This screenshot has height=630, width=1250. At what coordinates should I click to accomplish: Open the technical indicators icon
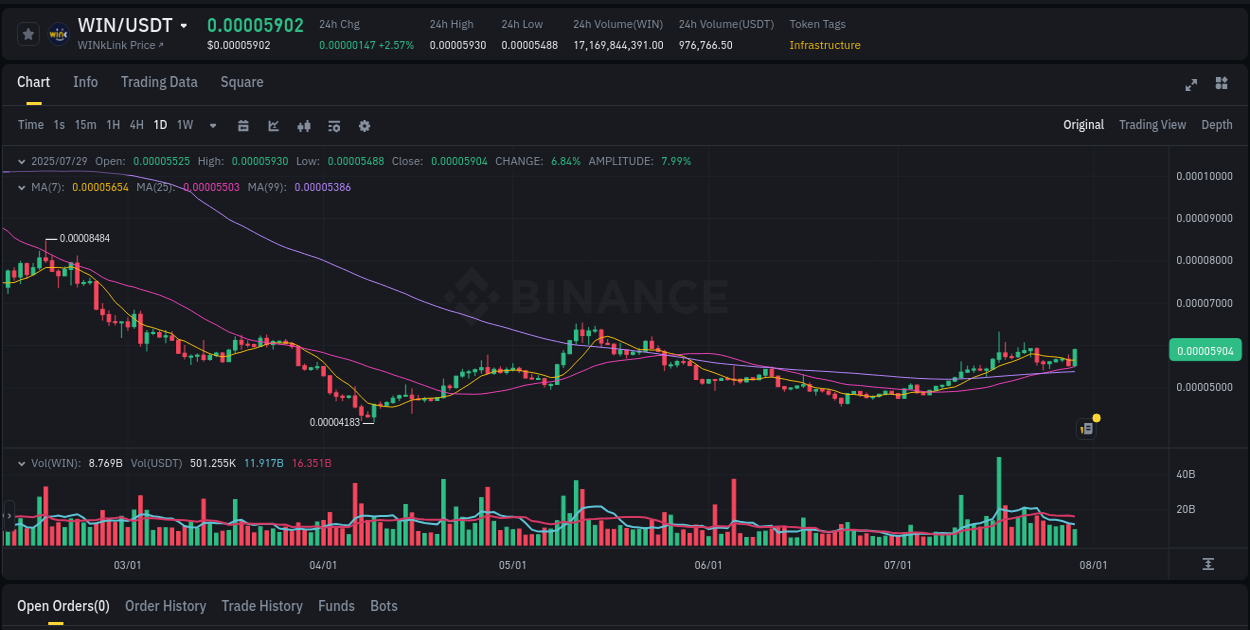[x=334, y=126]
